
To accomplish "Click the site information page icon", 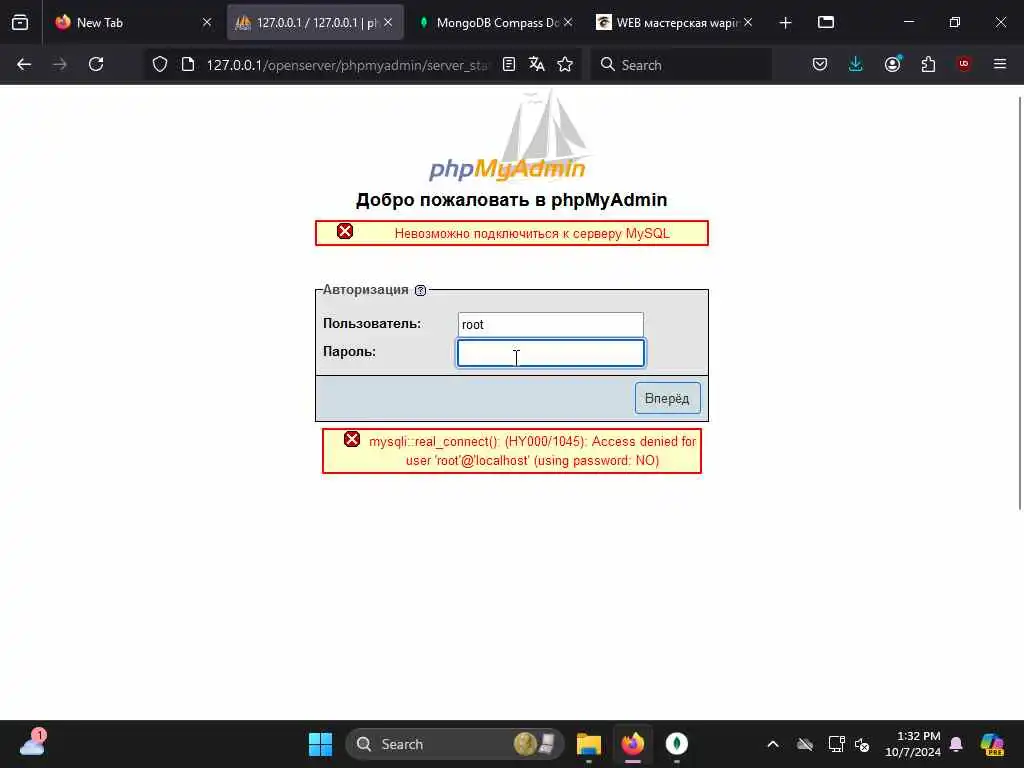I will (x=188, y=65).
